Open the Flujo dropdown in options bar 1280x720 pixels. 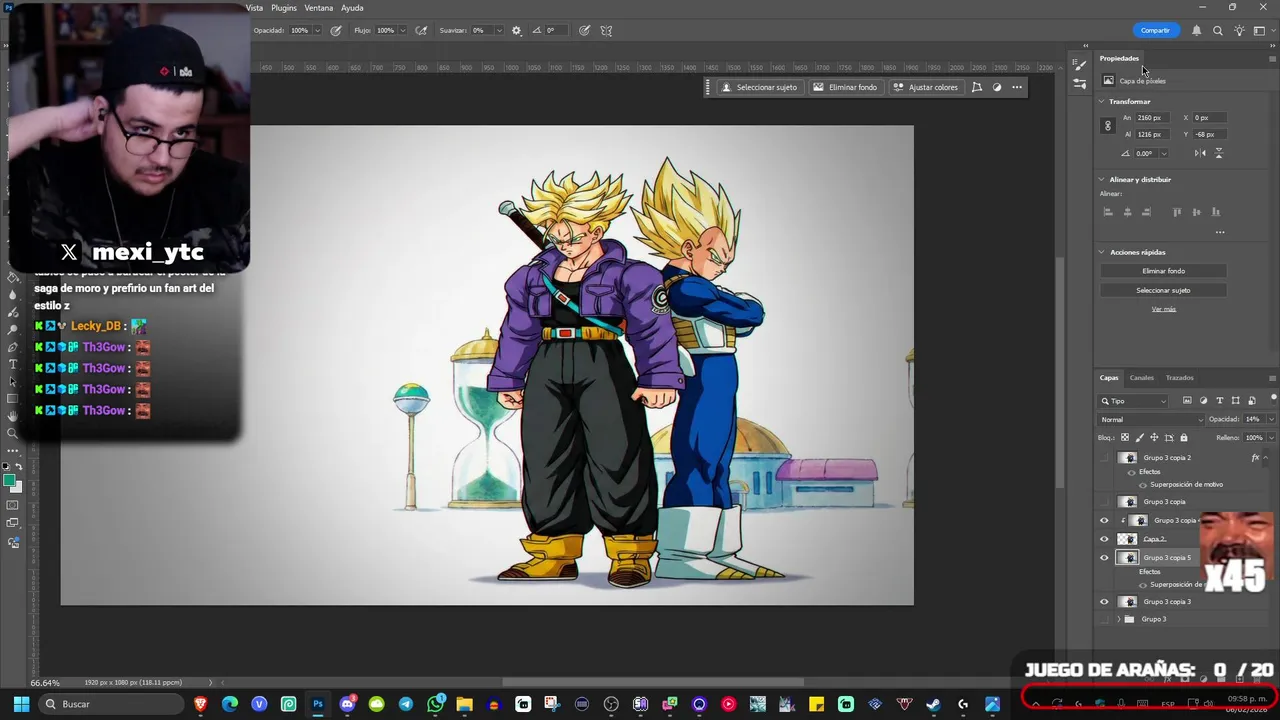[402, 31]
